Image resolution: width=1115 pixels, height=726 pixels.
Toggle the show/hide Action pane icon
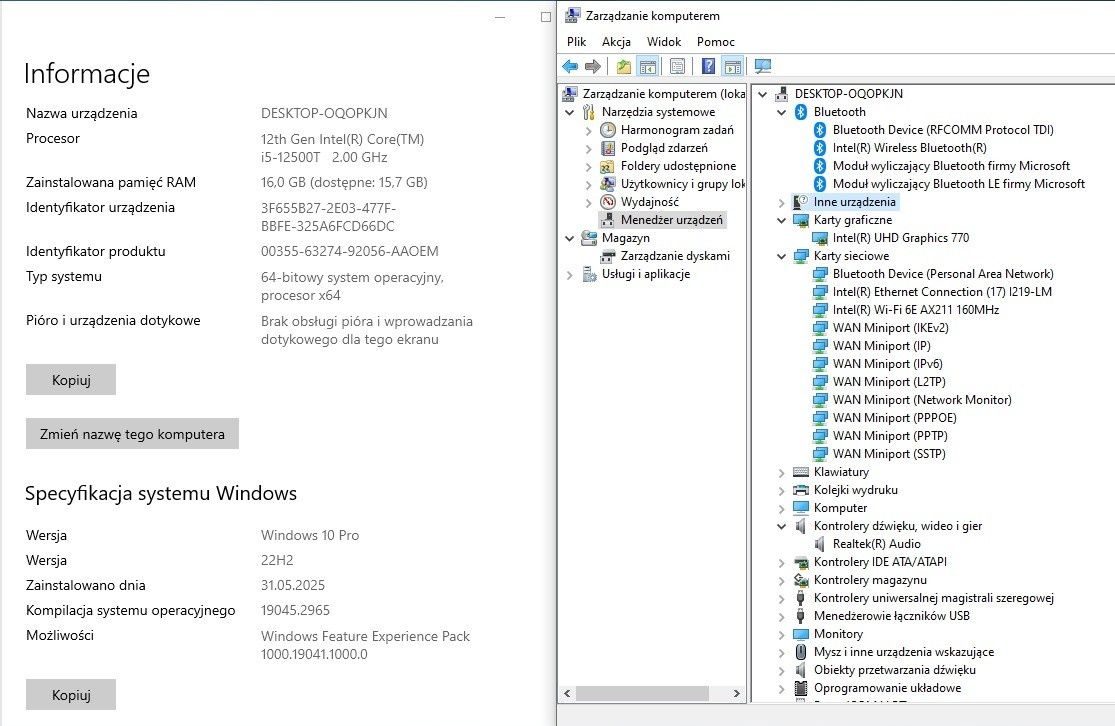click(732, 67)
